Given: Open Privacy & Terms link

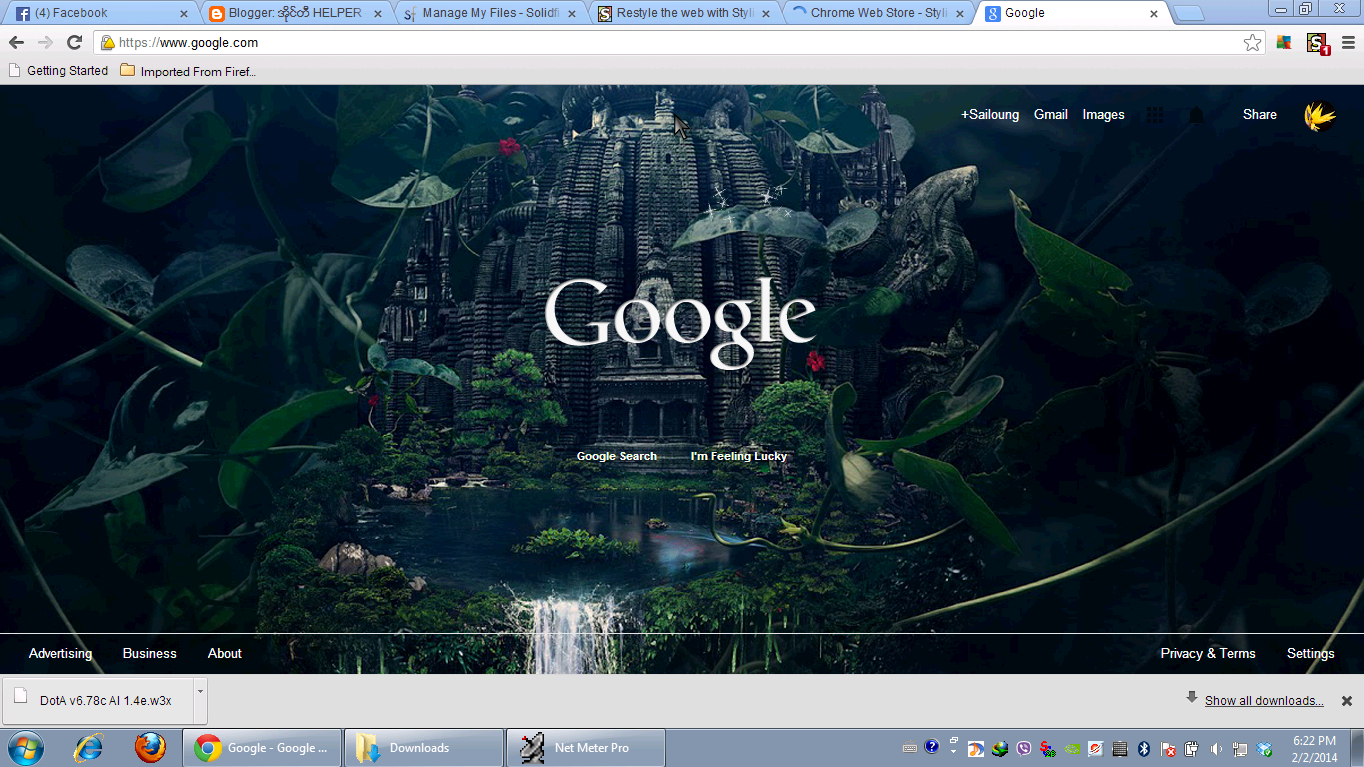Looking at the screenshot, I should [x=1208, y=653].
